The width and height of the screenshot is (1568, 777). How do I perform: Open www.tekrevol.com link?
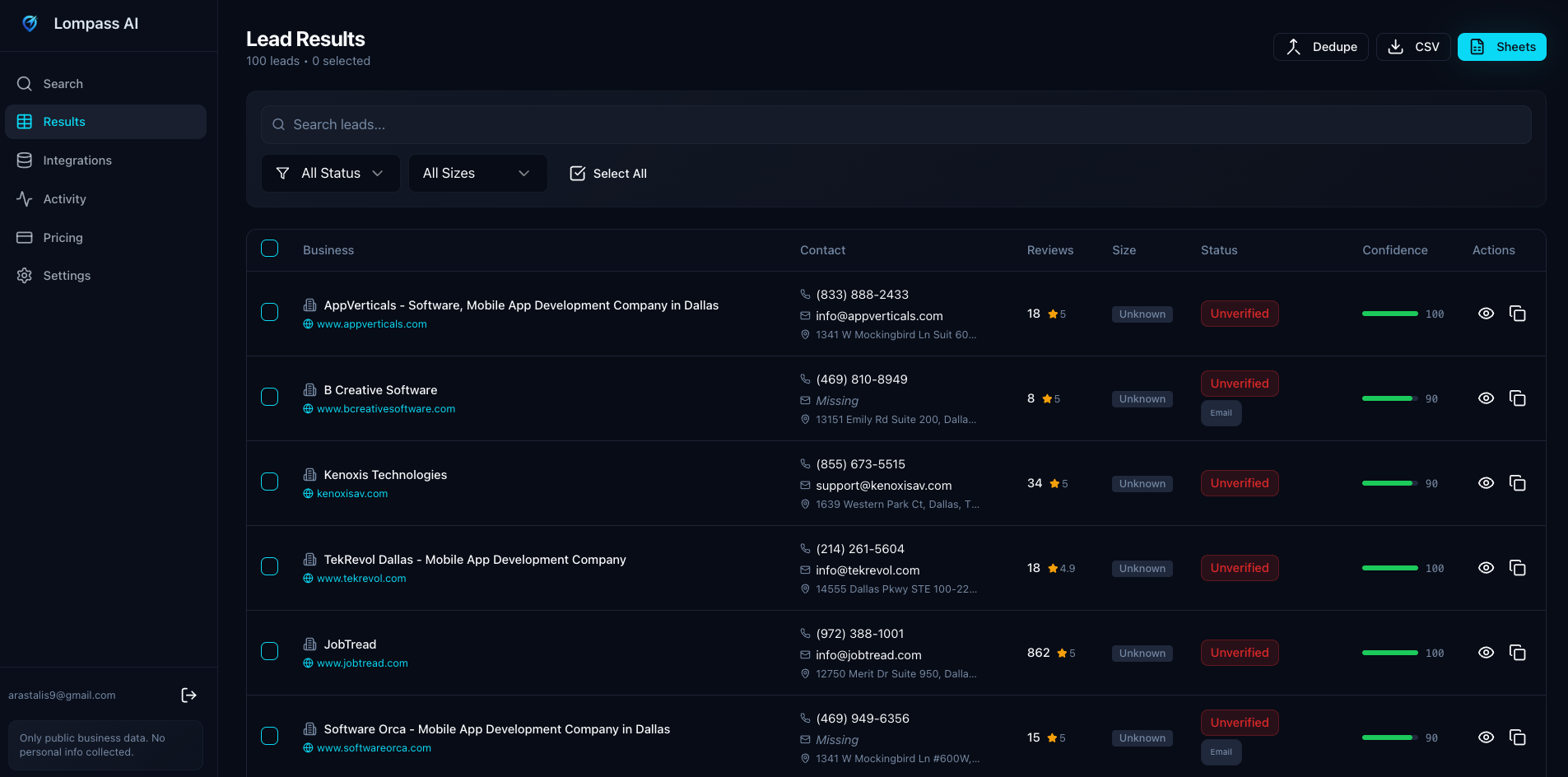coord(361,579)
